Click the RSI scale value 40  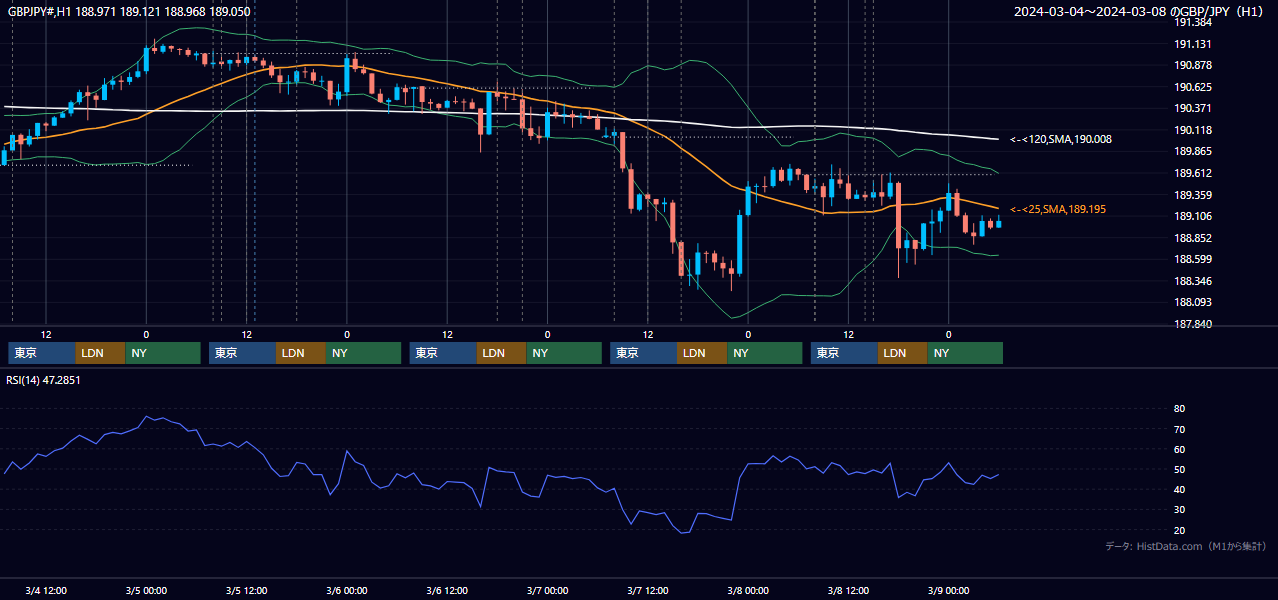tap(1179, 489)
